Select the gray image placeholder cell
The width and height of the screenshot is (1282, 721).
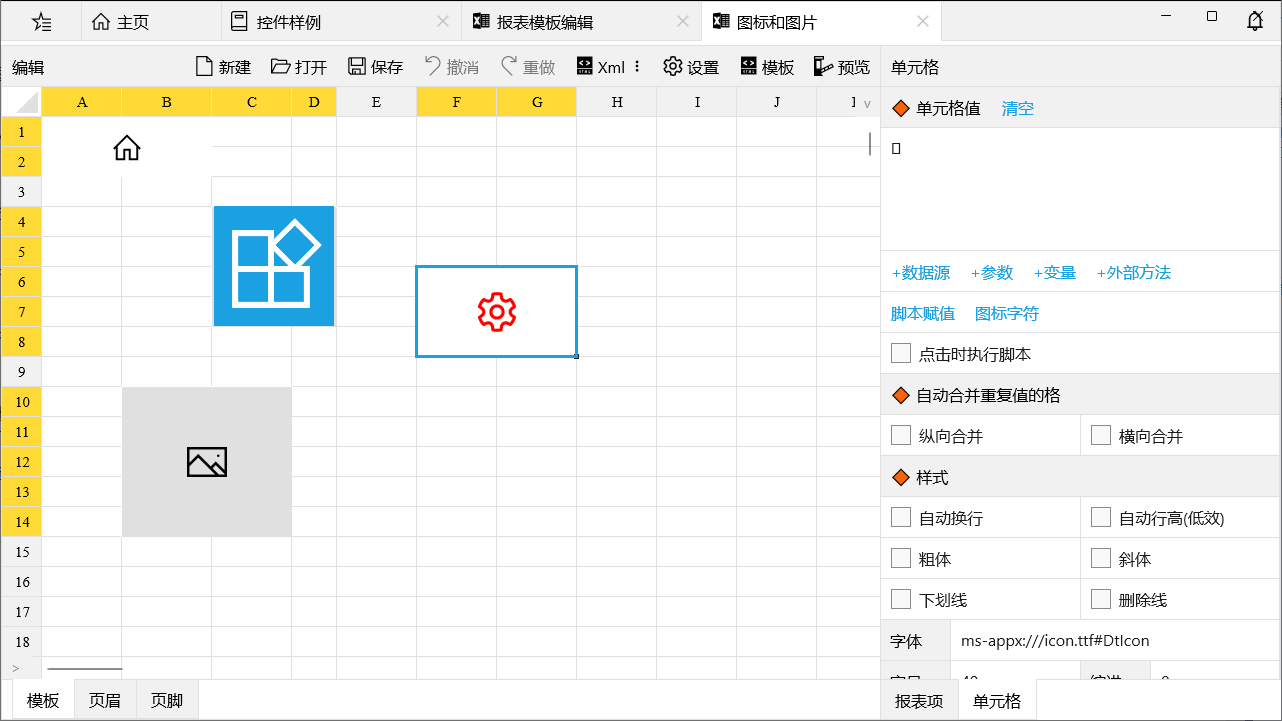click(x=207, y=462)
